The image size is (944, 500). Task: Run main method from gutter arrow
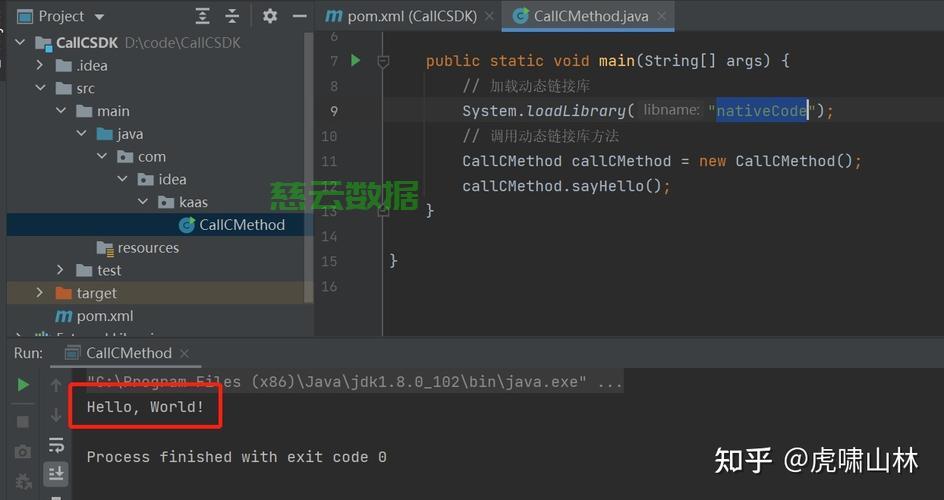pyautogui.click(x=356, y=60)
